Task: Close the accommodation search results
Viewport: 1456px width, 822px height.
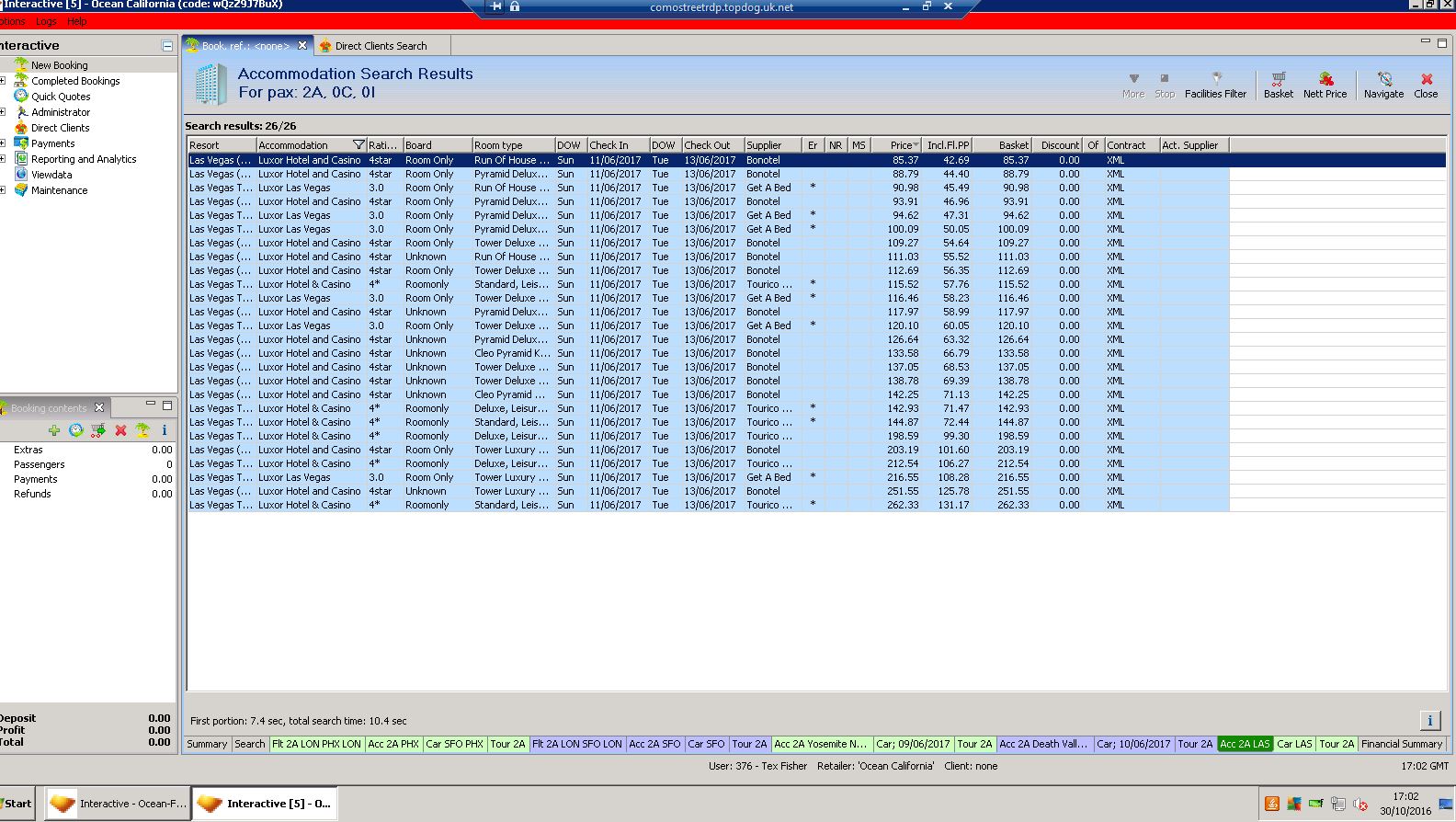Action: click(1426, 86)
